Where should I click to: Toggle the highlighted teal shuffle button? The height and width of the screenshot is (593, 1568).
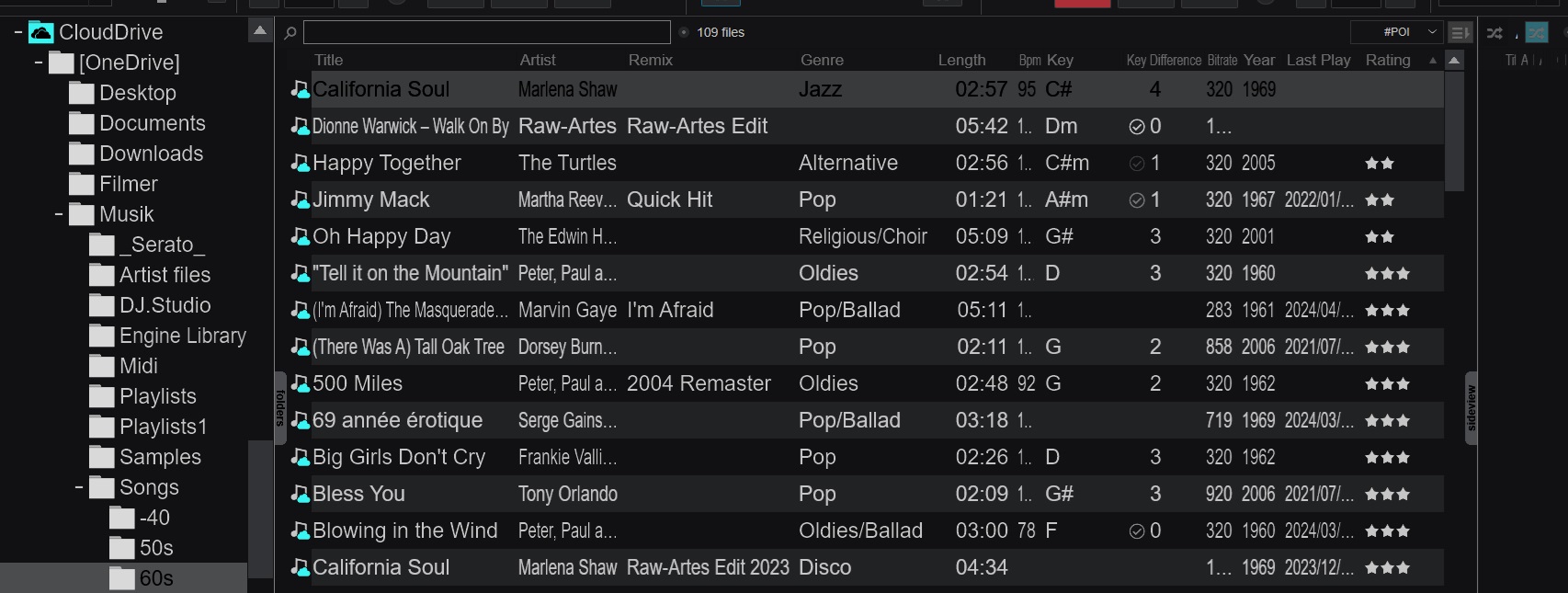(1537, 33)
